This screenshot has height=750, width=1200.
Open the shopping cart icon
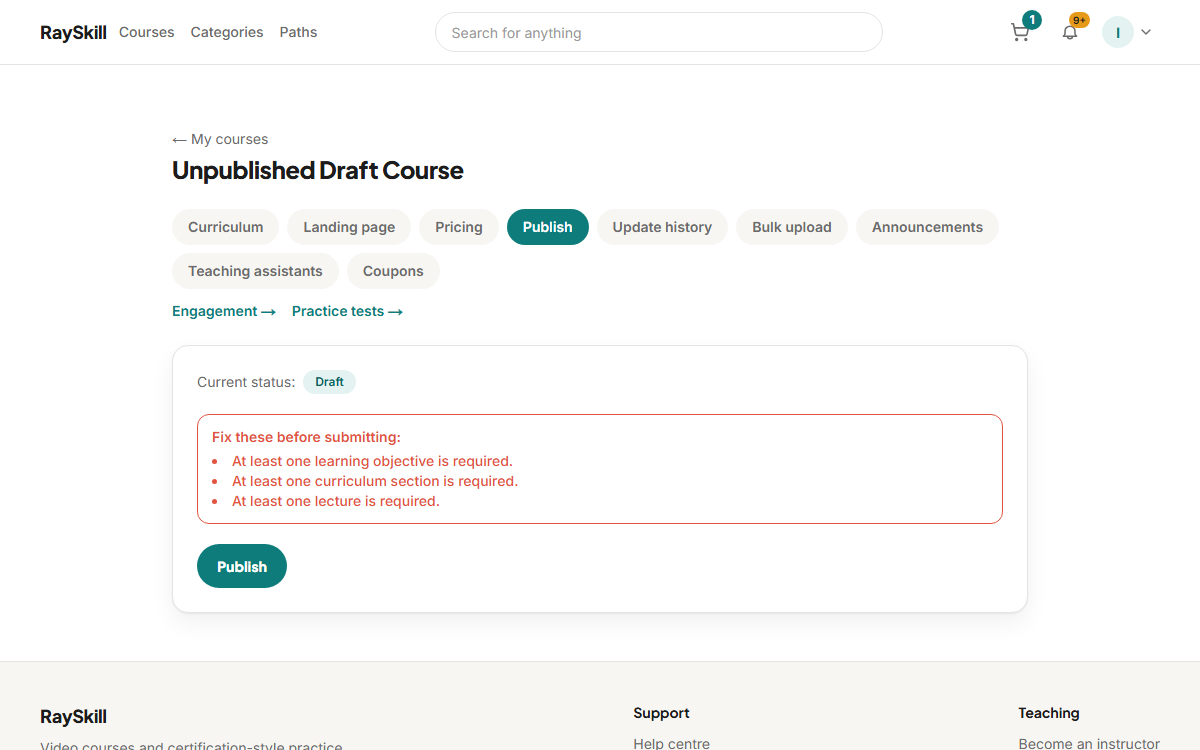point(1020,32)
